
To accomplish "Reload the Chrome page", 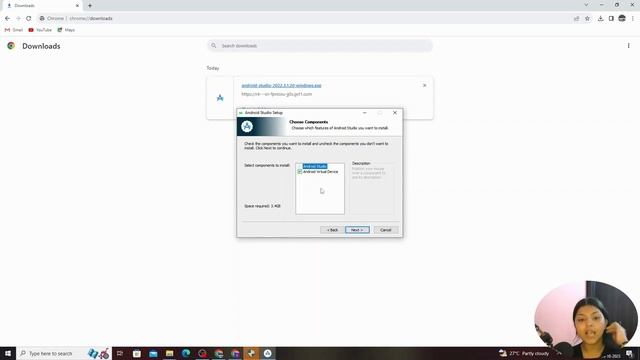I will (x=29, y=18).
